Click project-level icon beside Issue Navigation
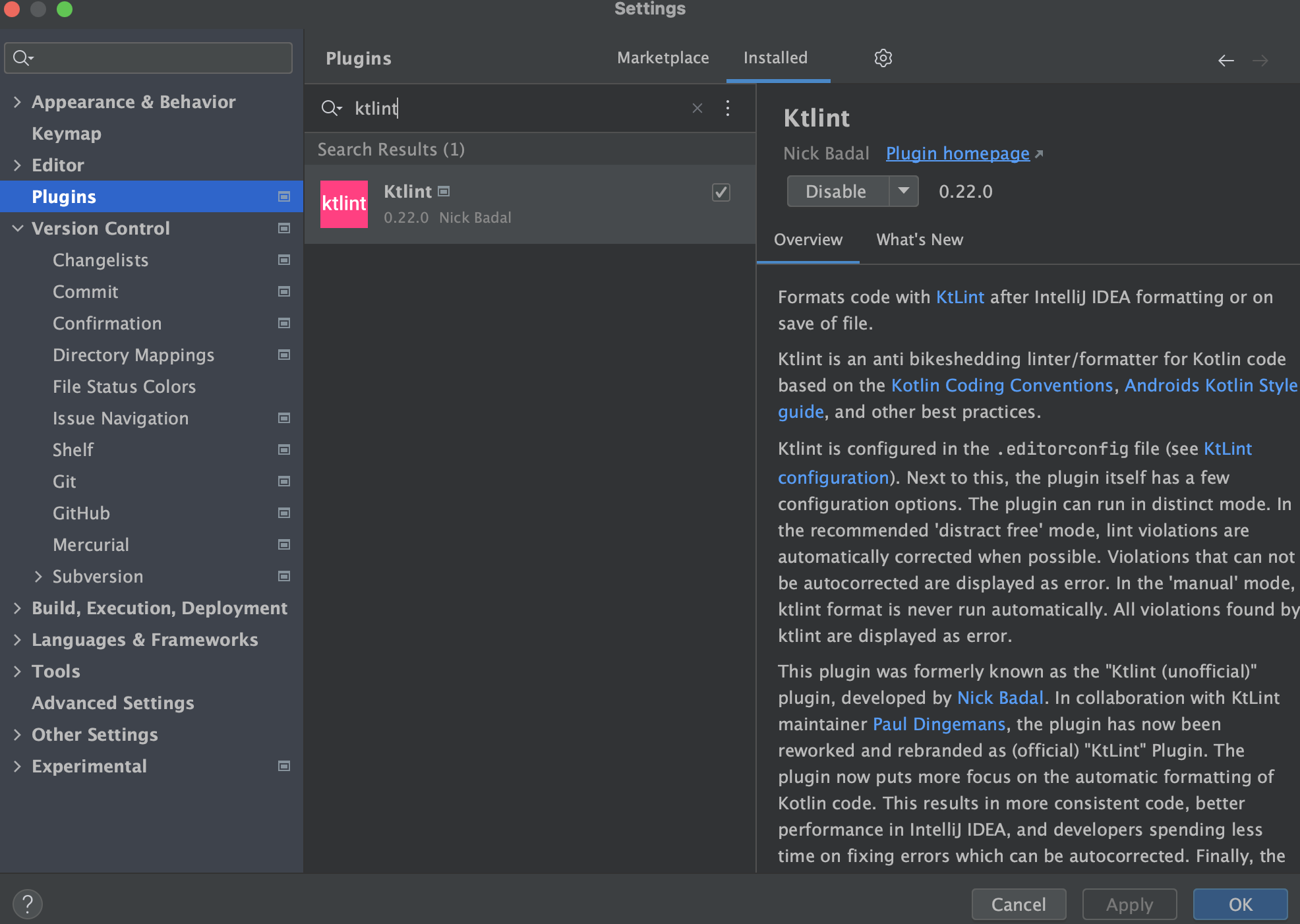The width and height of the screenshot is (1300, 924). coord(284,418)
